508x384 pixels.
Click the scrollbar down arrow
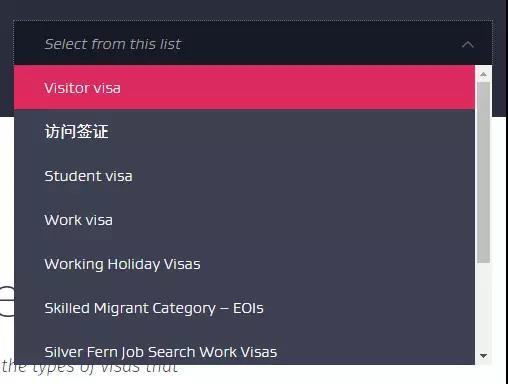tap(483, 356)
